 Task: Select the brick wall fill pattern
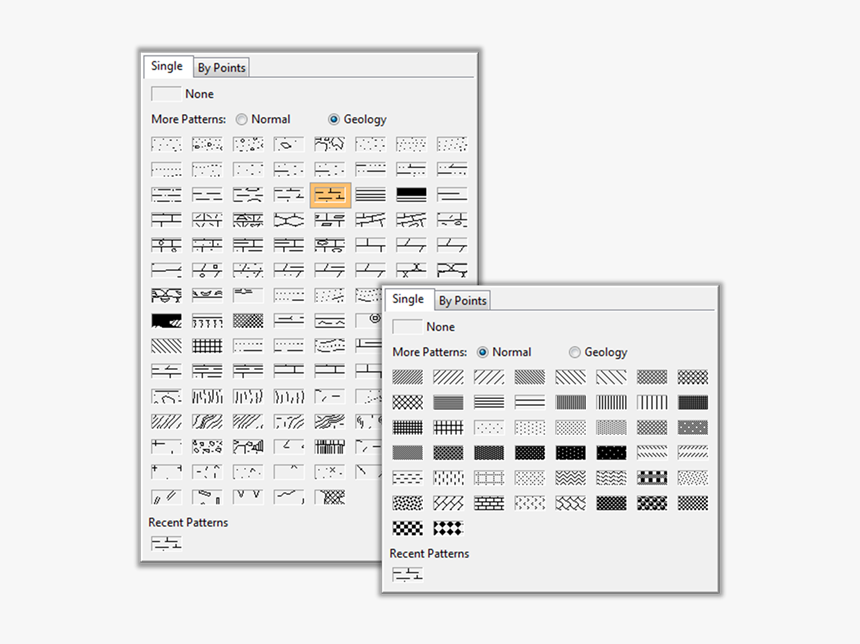pyautogui.click(x=490, y=504)
